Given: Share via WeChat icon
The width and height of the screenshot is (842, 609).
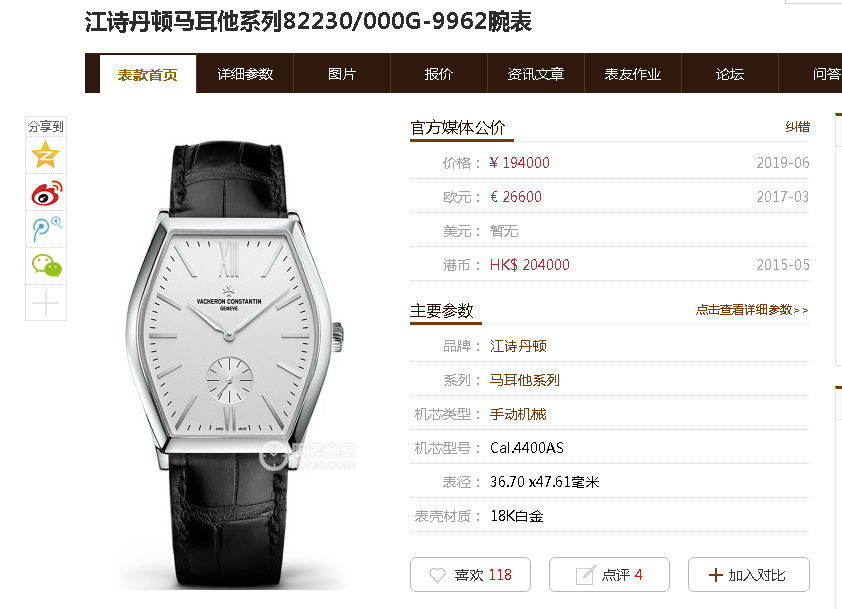Looking at the screenshot, I should pos(47,265).
